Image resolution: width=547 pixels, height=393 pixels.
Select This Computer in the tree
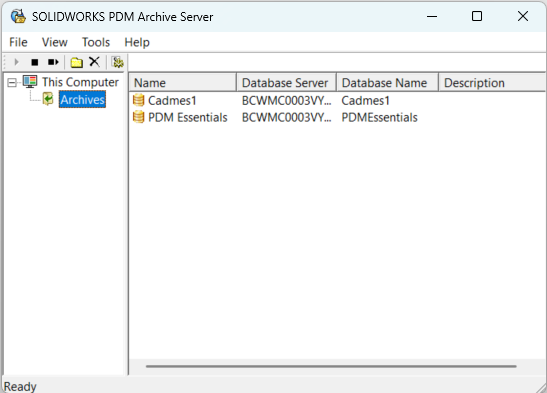point(81,82)
